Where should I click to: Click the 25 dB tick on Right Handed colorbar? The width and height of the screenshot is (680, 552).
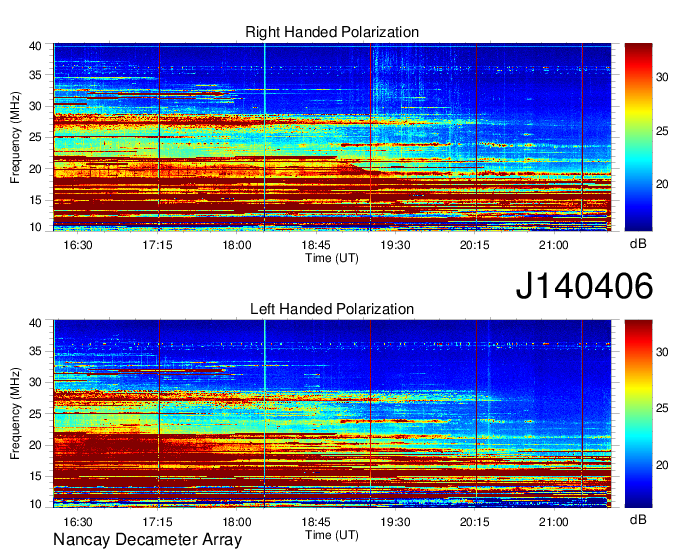[662, 131]
